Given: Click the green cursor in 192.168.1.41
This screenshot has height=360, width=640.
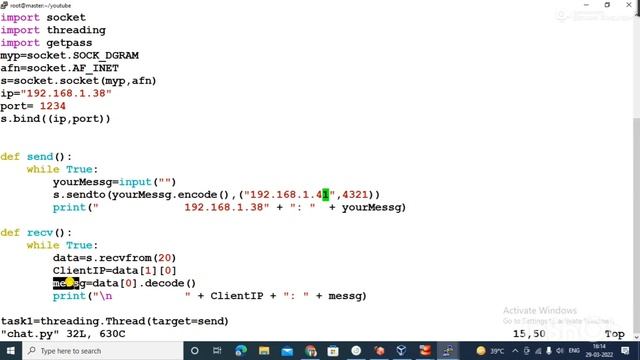Looking at the screenshot, I should click(x=325, y=195).
